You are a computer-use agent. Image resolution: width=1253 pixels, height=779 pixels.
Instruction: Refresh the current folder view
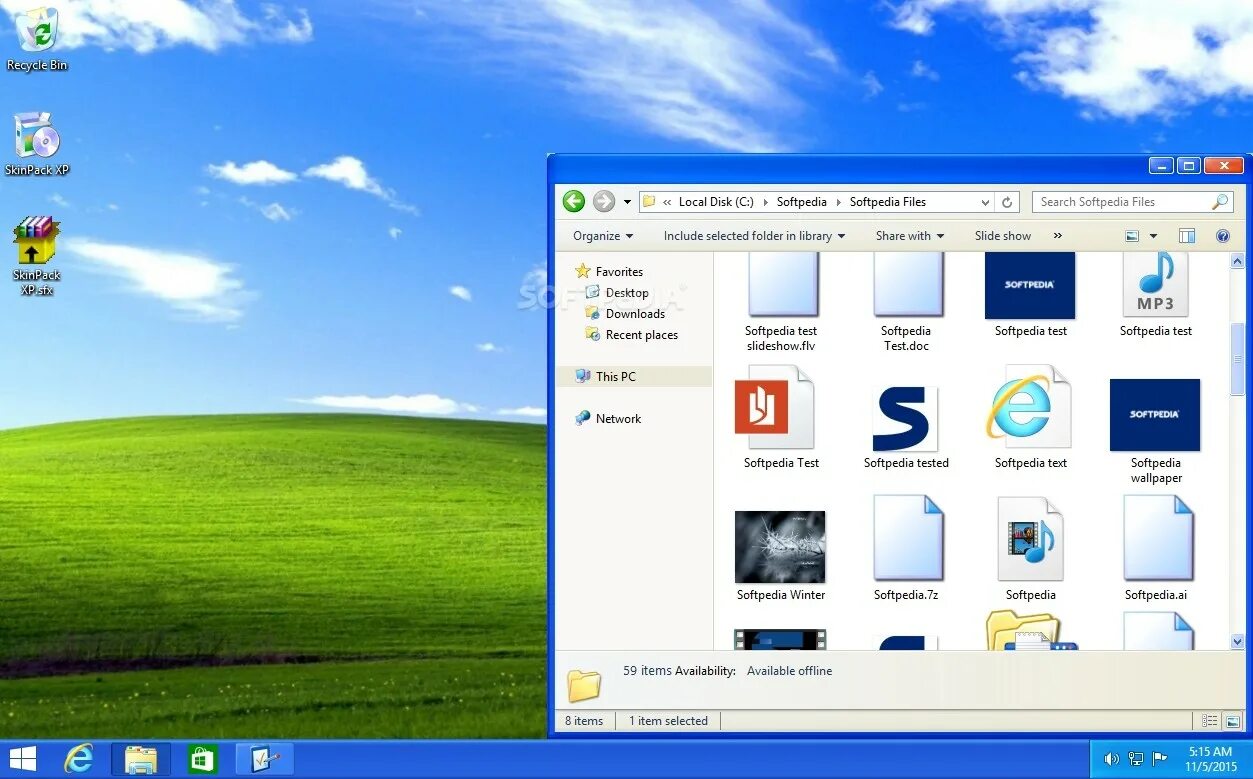1007,201
